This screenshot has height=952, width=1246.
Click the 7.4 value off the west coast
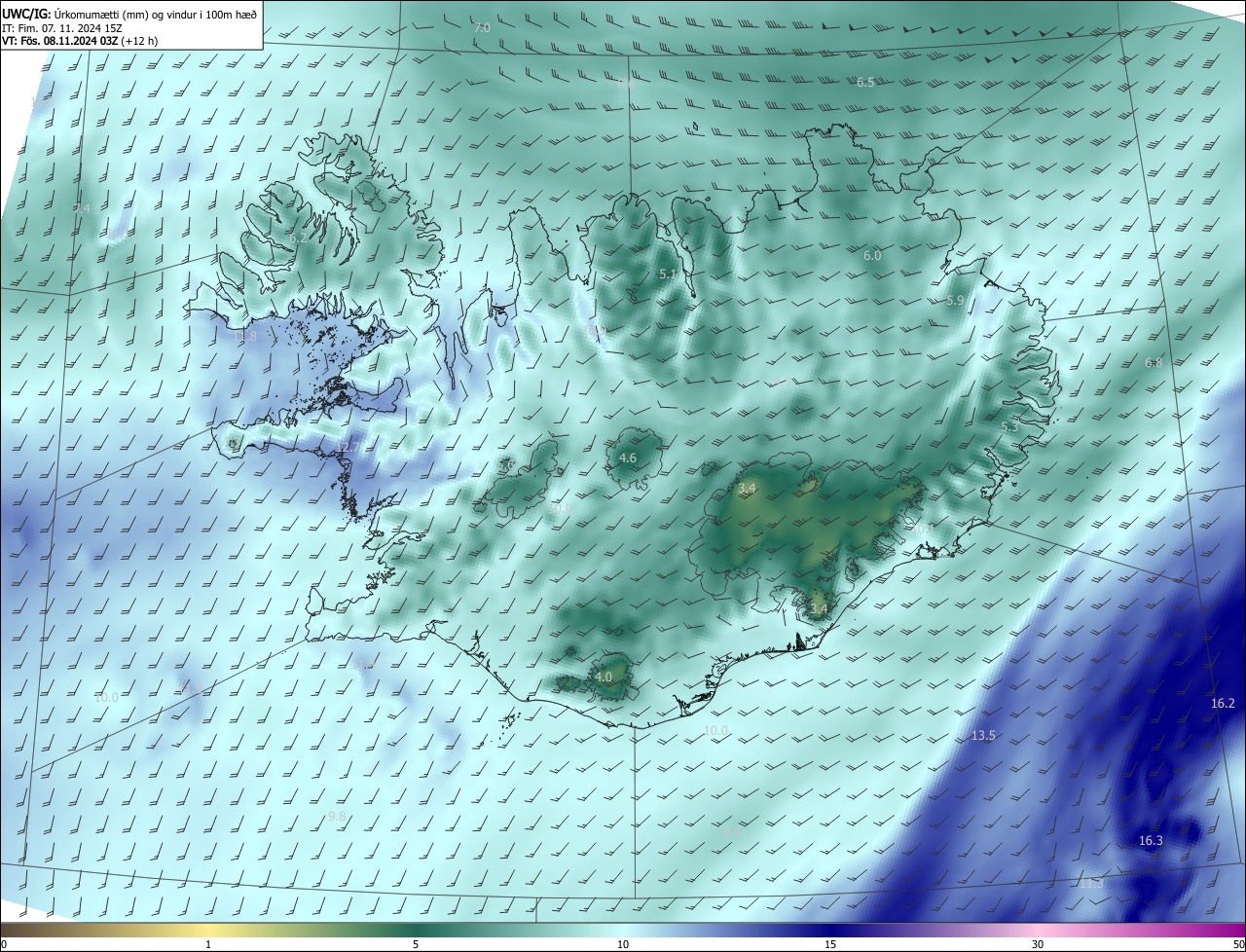tap(82, 209)
